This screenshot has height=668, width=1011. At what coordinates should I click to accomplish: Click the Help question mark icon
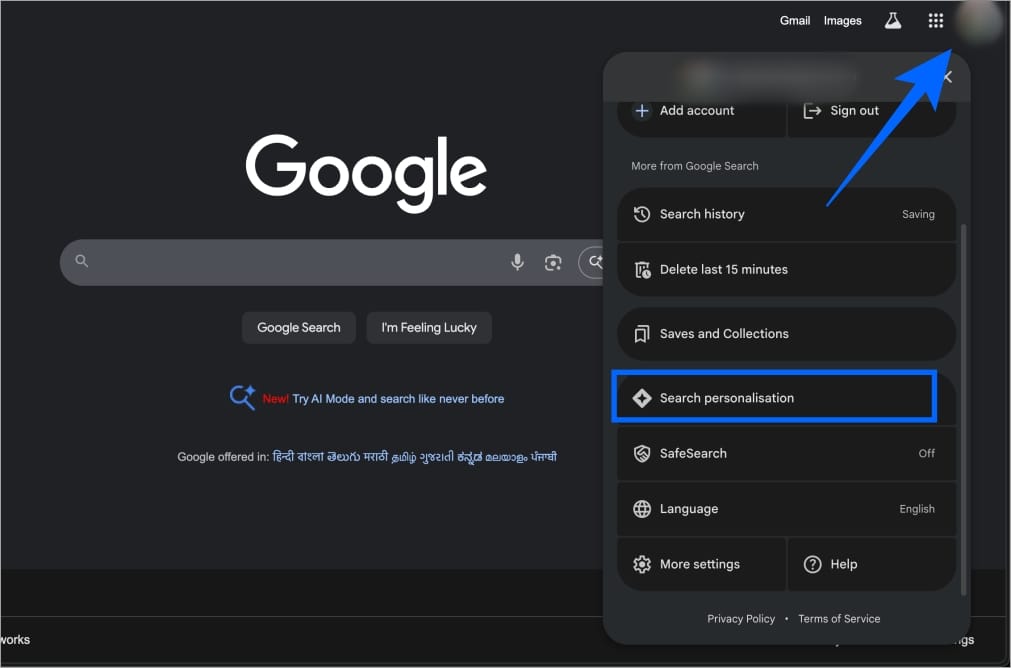pyautogui.click(x=813, y=564)
